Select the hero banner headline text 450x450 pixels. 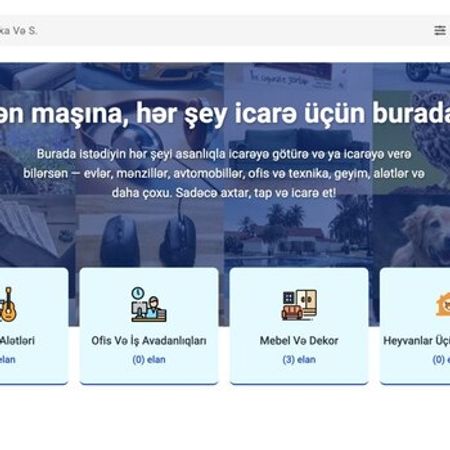coord(225,114)
